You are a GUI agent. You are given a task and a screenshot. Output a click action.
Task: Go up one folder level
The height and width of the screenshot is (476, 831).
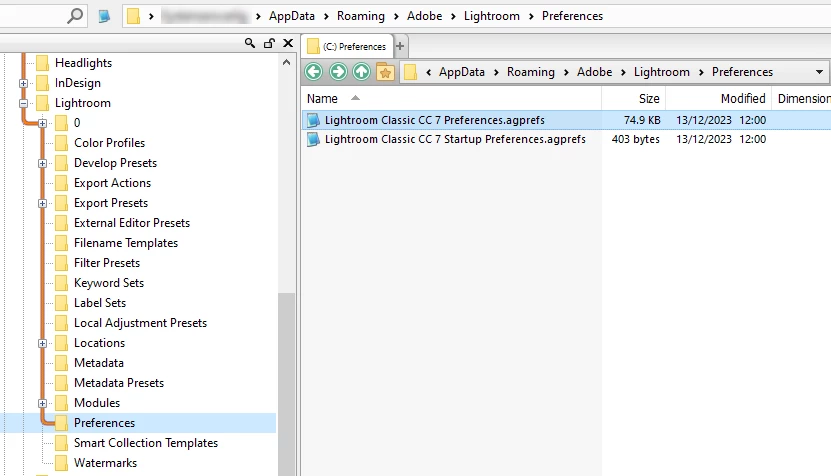[361, 71]
